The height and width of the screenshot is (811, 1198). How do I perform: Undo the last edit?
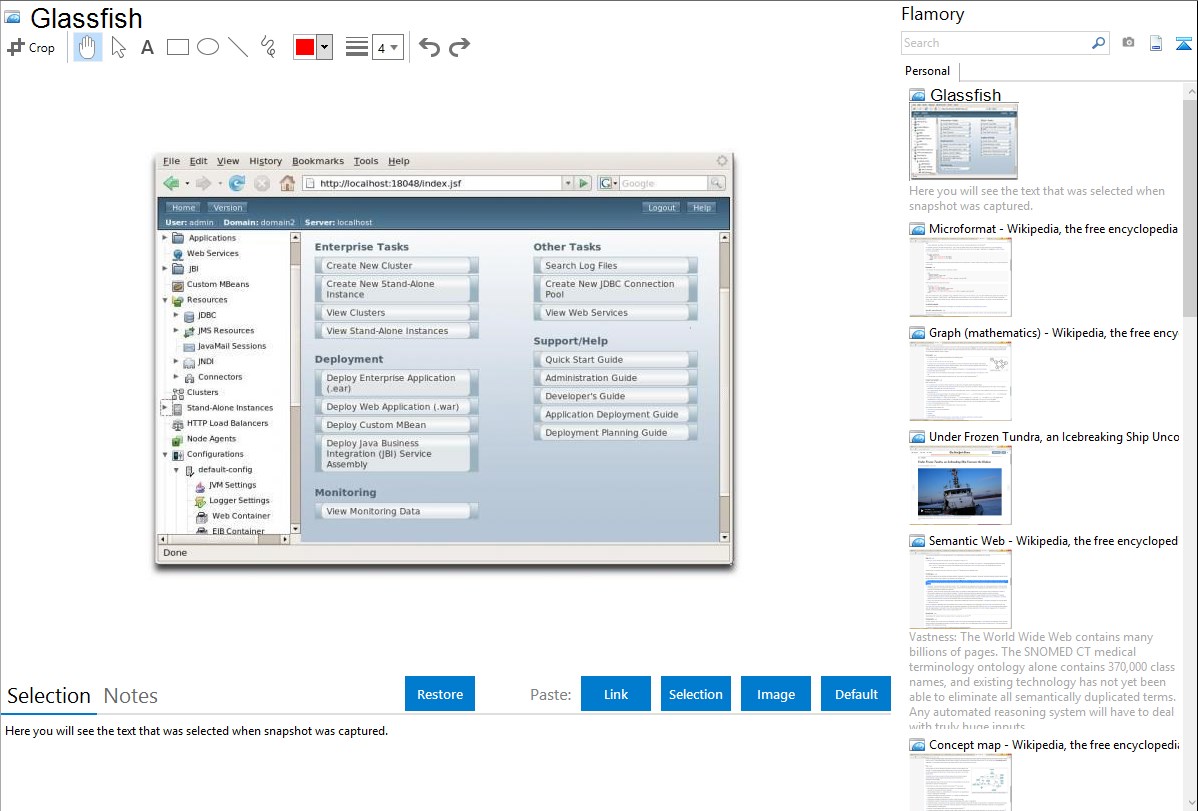pyautogui.click(x=429, y=47)
